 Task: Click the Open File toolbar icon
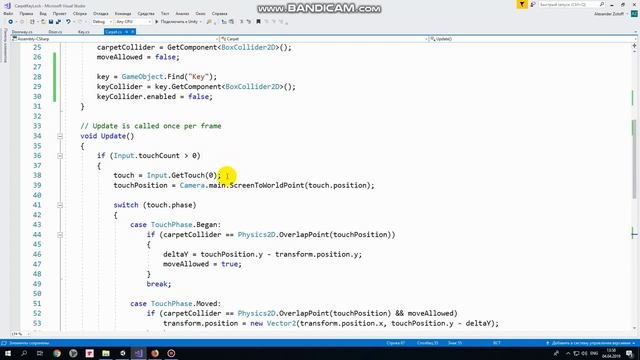[43, 22]
